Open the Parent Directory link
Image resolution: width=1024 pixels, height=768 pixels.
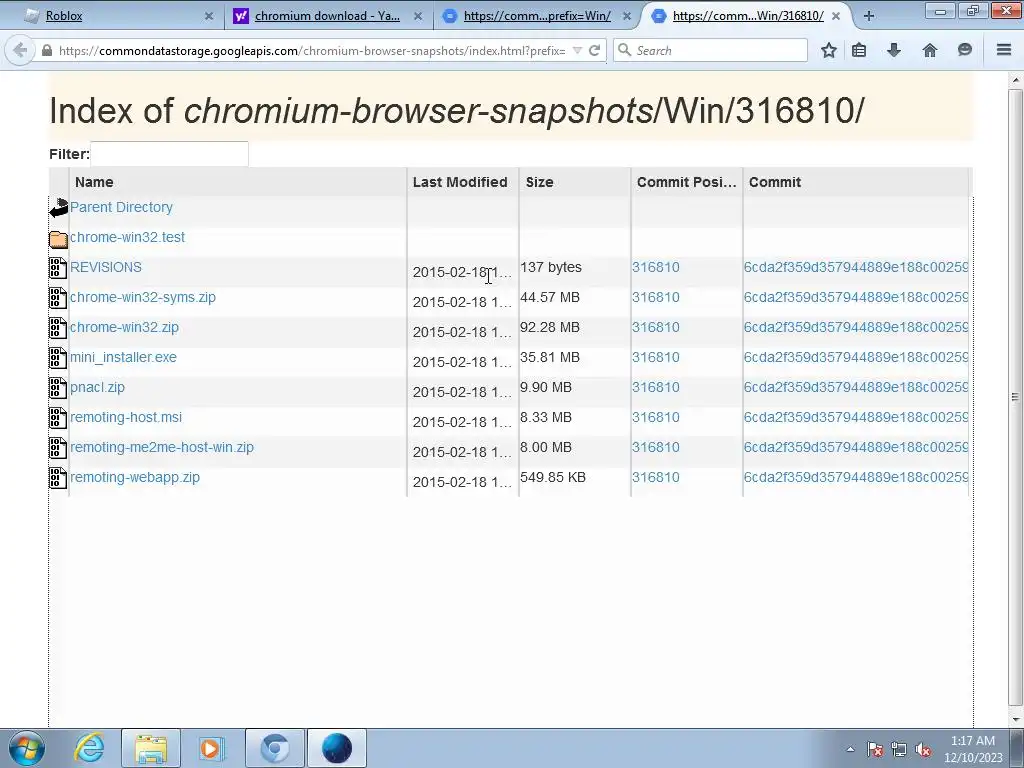pos(121,207)
